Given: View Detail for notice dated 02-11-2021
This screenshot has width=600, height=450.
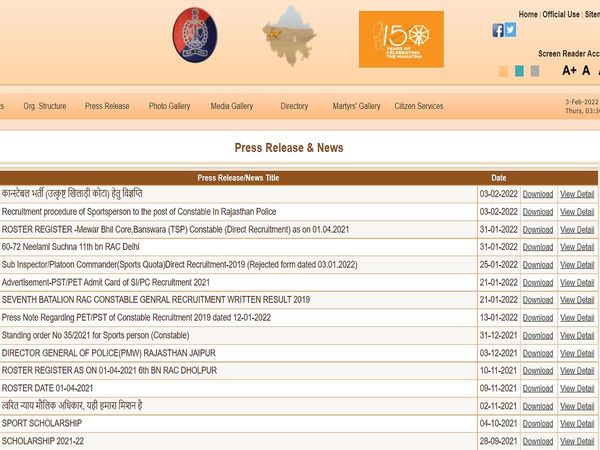Looking at the screenshot, I should [x=577, y=406].
